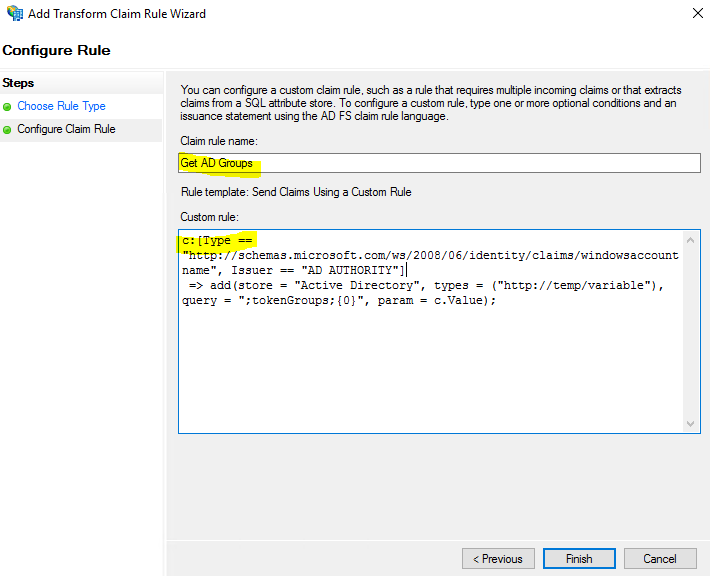Click the custom rule vertical scrollbar track
The image size is (710, 576).
(x=691, y=330)
